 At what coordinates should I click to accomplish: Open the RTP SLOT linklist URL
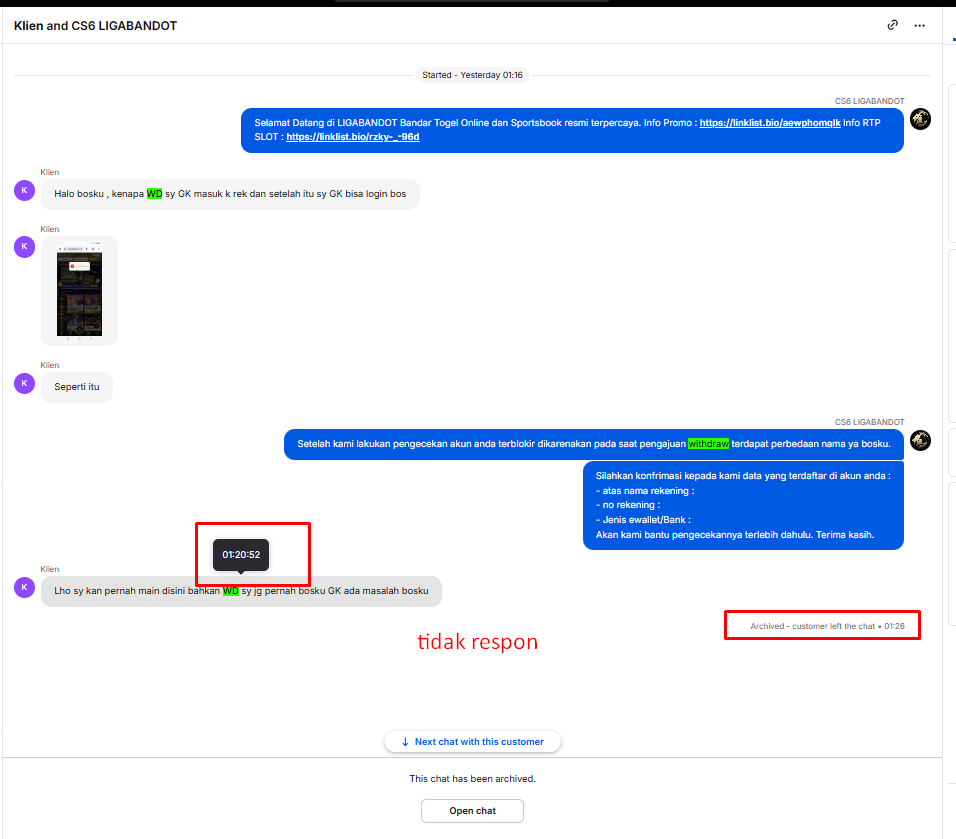click(352, 137)
